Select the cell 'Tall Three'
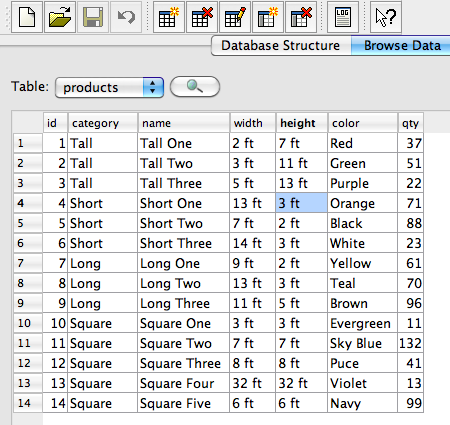Viewport: 450px width, 425px height. (184, 183)
